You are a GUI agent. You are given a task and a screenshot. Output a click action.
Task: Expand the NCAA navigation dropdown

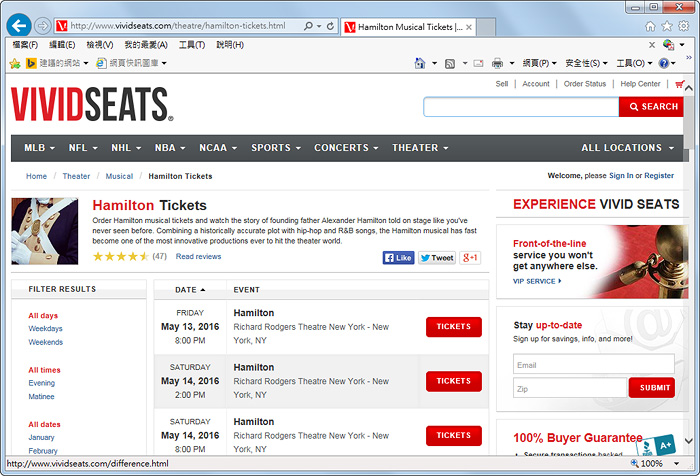[x=218, y=148]
